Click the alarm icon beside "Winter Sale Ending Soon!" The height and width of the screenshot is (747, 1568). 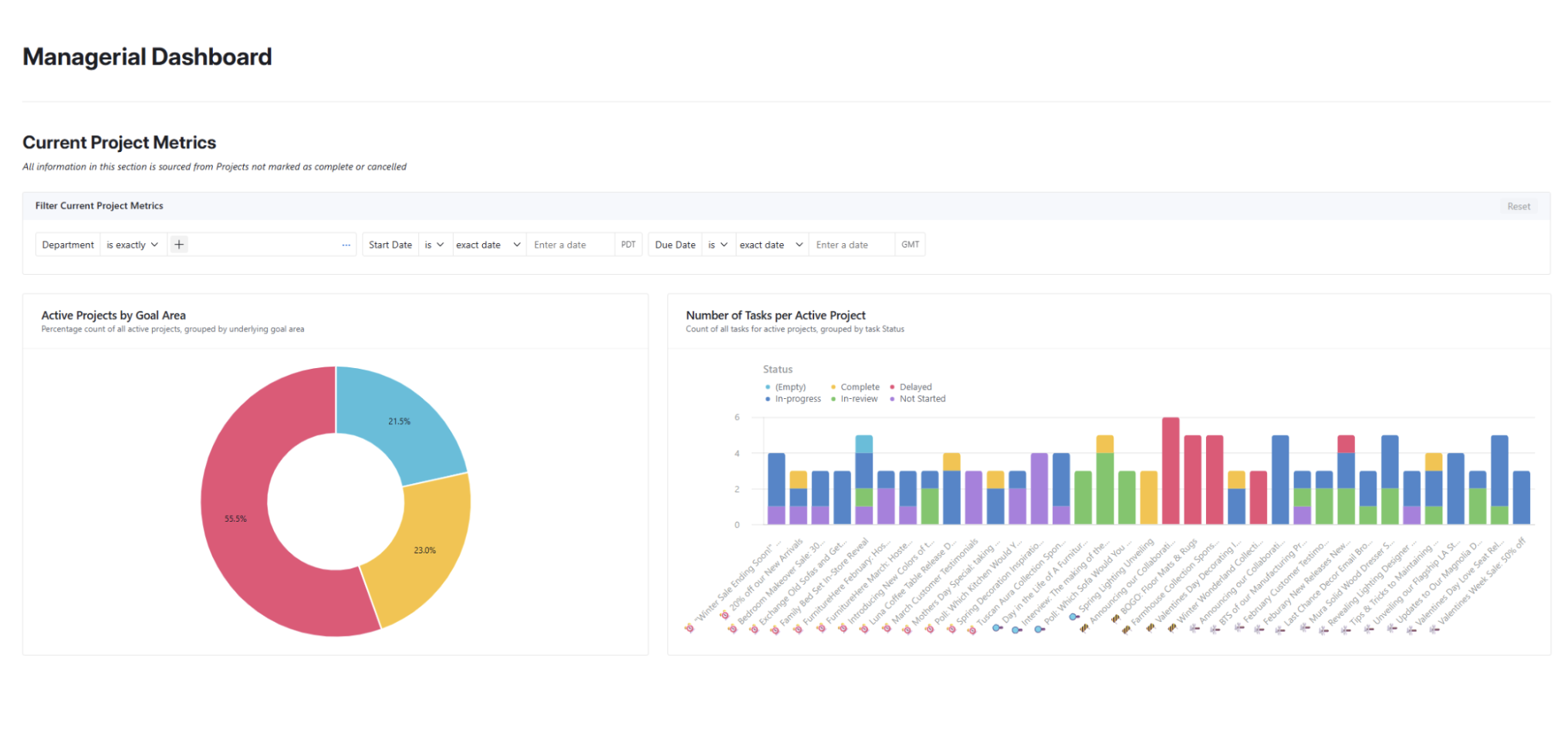[x=690, y=629]
